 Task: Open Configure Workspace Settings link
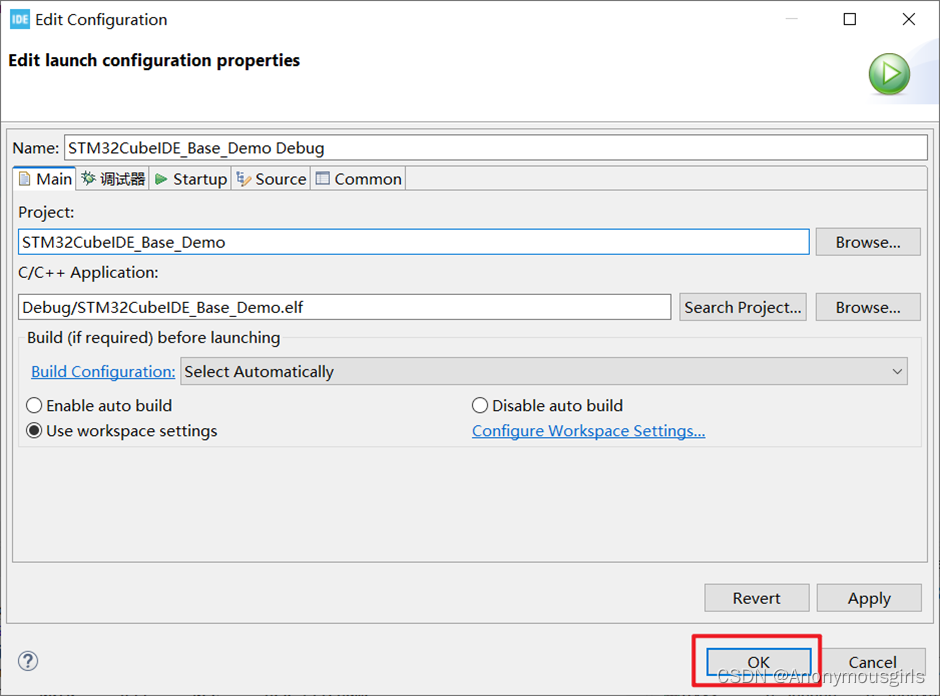(588, 431)
